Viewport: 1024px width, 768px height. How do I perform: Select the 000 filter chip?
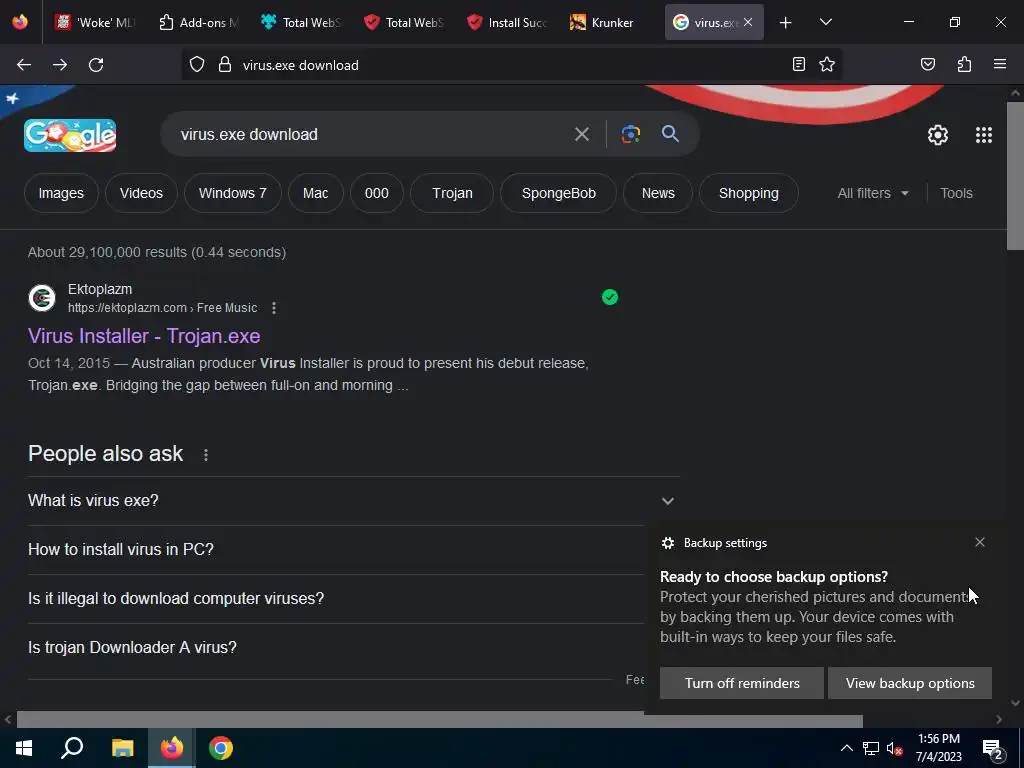(x=376, y=193)
